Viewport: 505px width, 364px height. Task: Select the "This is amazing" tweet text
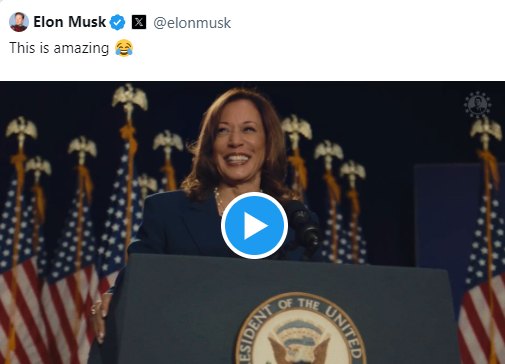pyautogui.click(x=59, y=48)
